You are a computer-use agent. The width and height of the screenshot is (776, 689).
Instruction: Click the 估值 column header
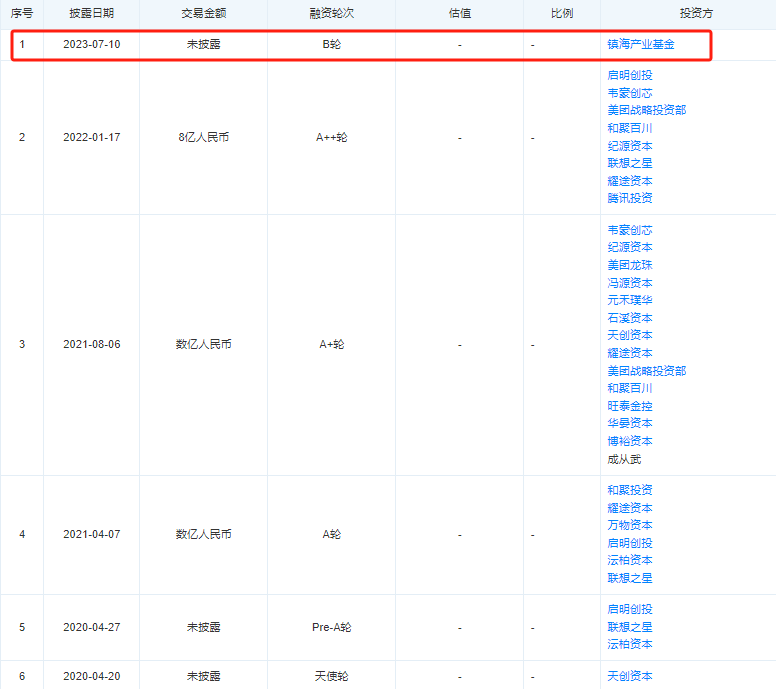(x=460, y=14)
